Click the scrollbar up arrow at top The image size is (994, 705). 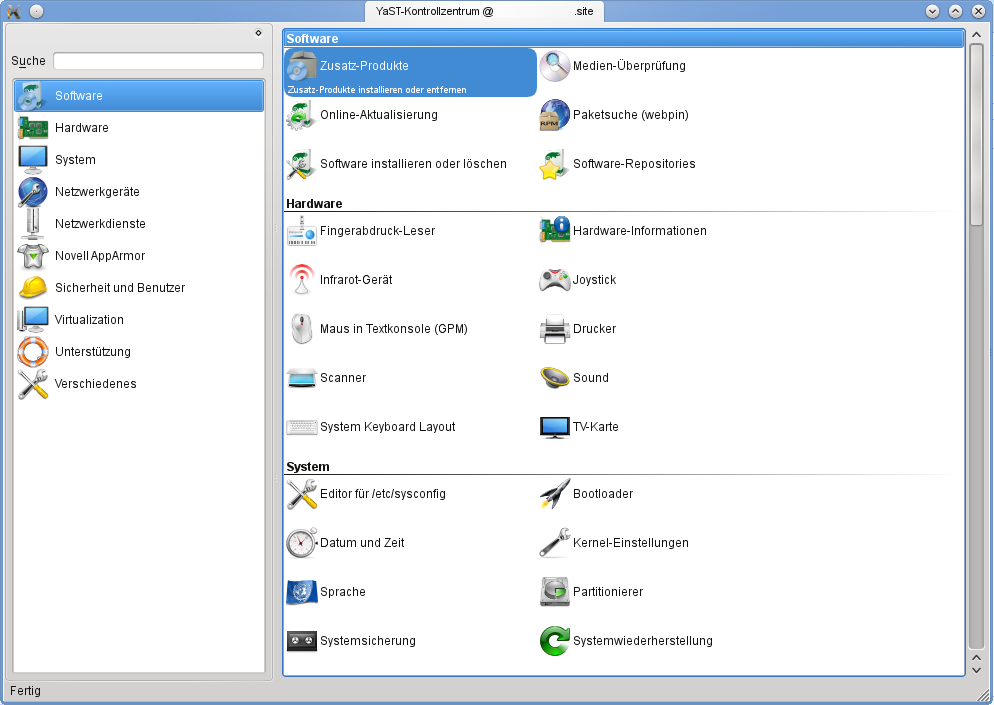976,35
